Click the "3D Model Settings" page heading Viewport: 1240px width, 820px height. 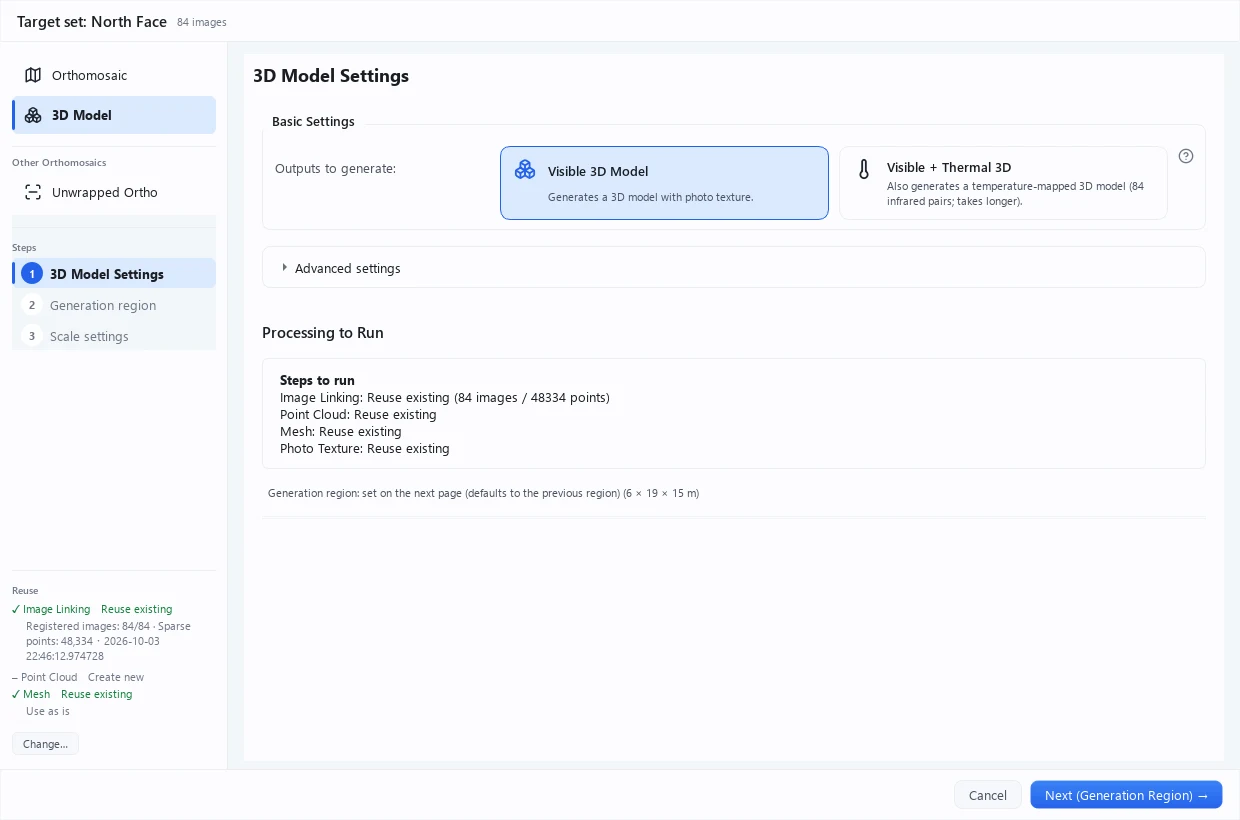coord(331,76)
